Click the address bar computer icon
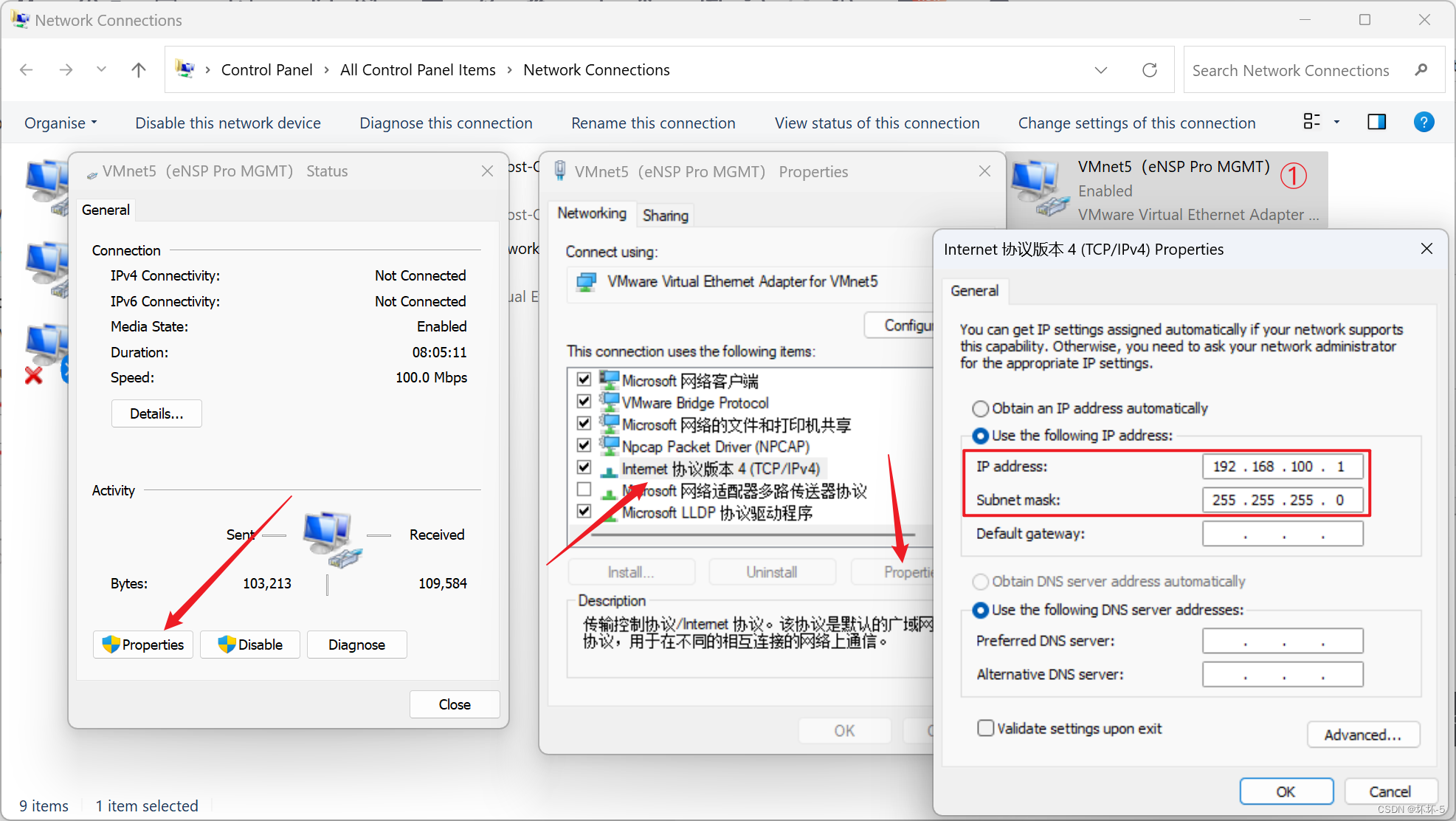This screenshot has width=1456, height=821. click(184, 69)
